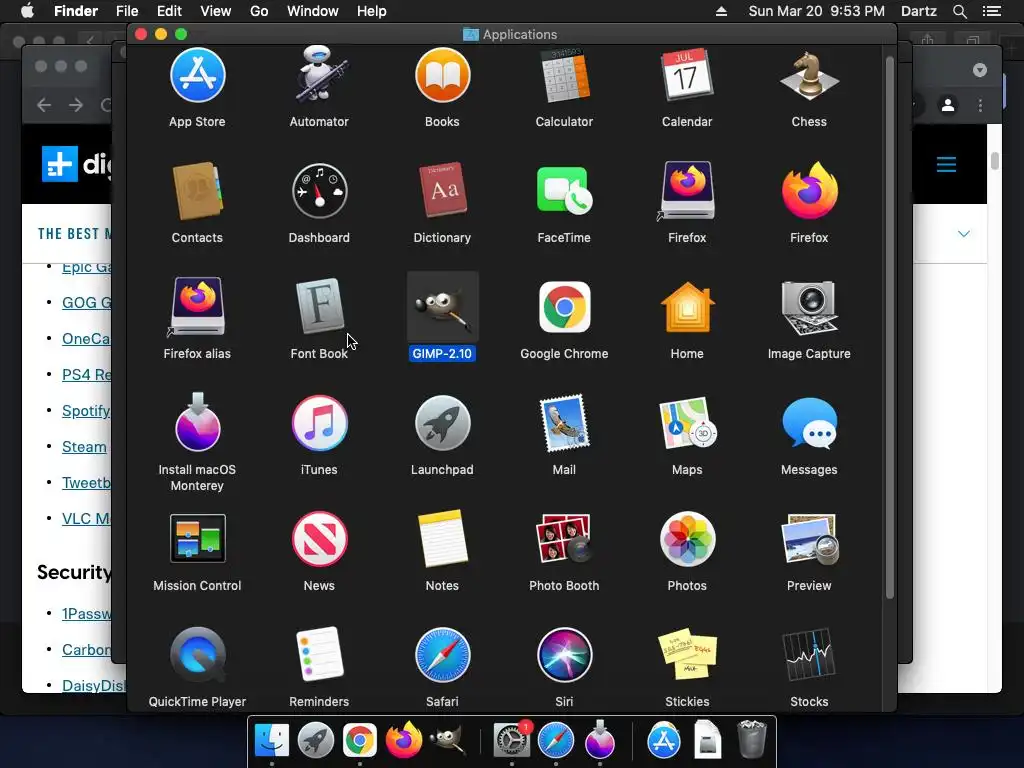The image size is (1024, 768).
Task: Select the Mail app icon
Action: [564, 423]
